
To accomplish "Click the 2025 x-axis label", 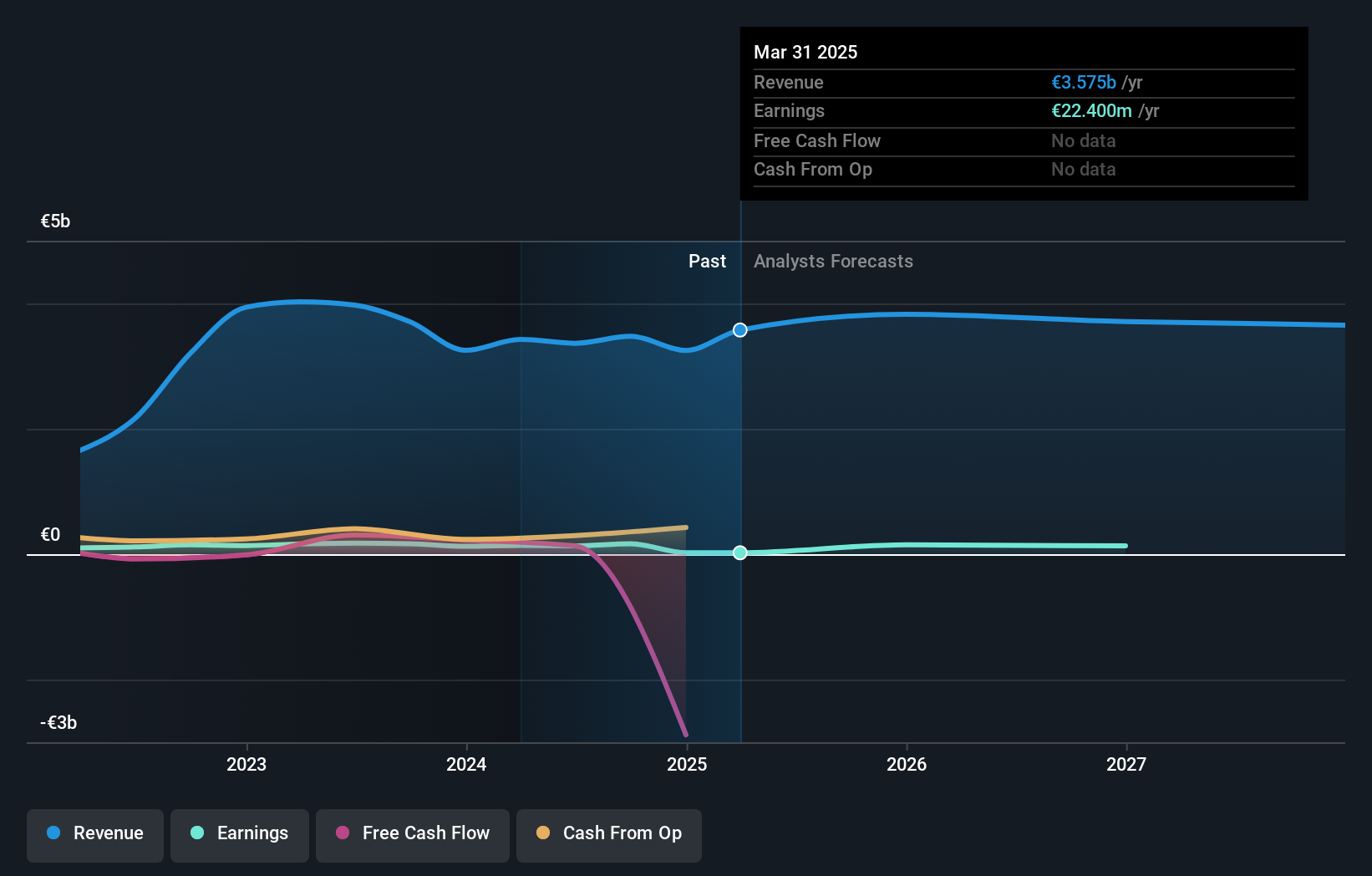I will click(687, 764).
